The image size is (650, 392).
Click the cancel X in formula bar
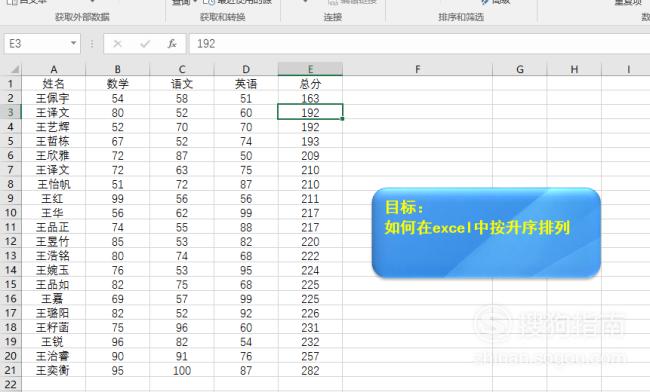coord(117,44)
